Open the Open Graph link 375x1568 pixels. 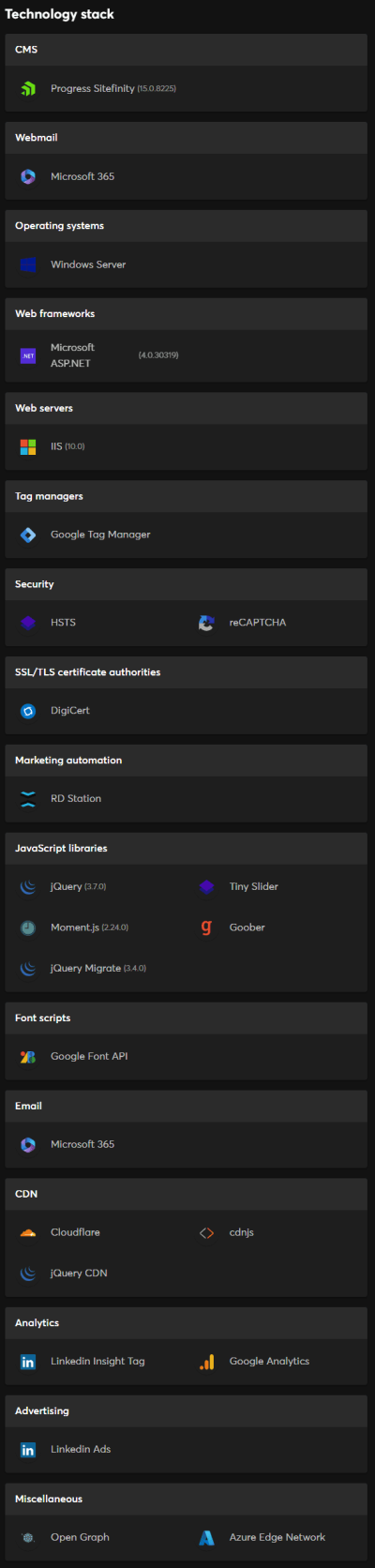80,1538
